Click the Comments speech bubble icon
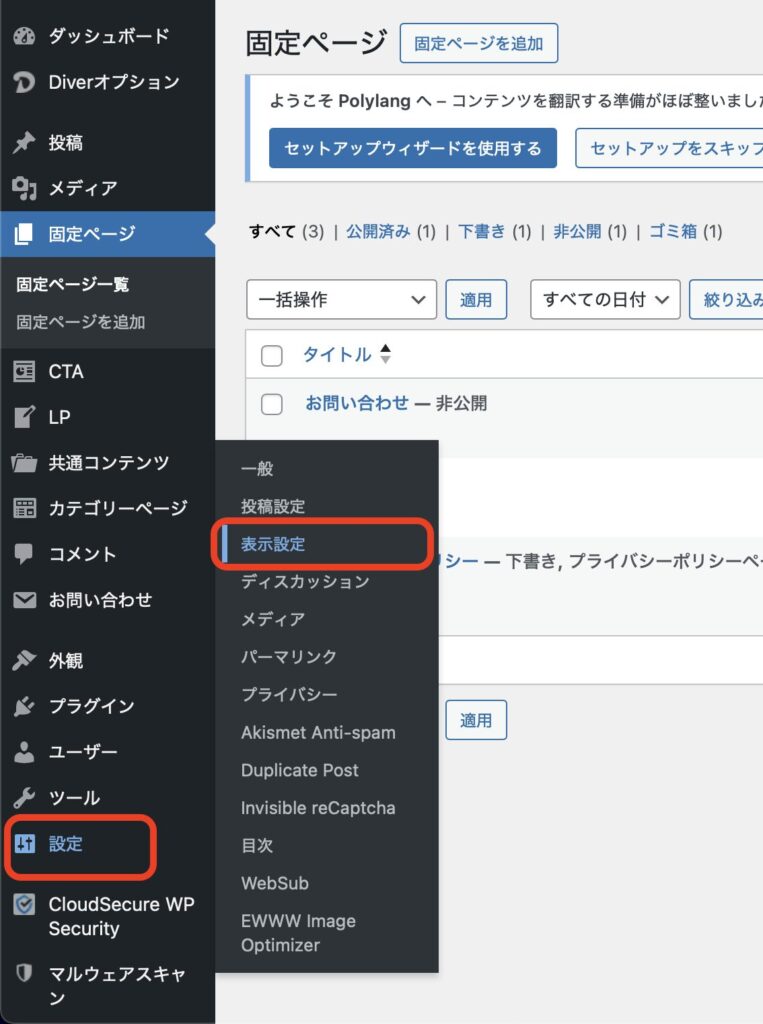 pyautogui.click(x=24, y=554)
